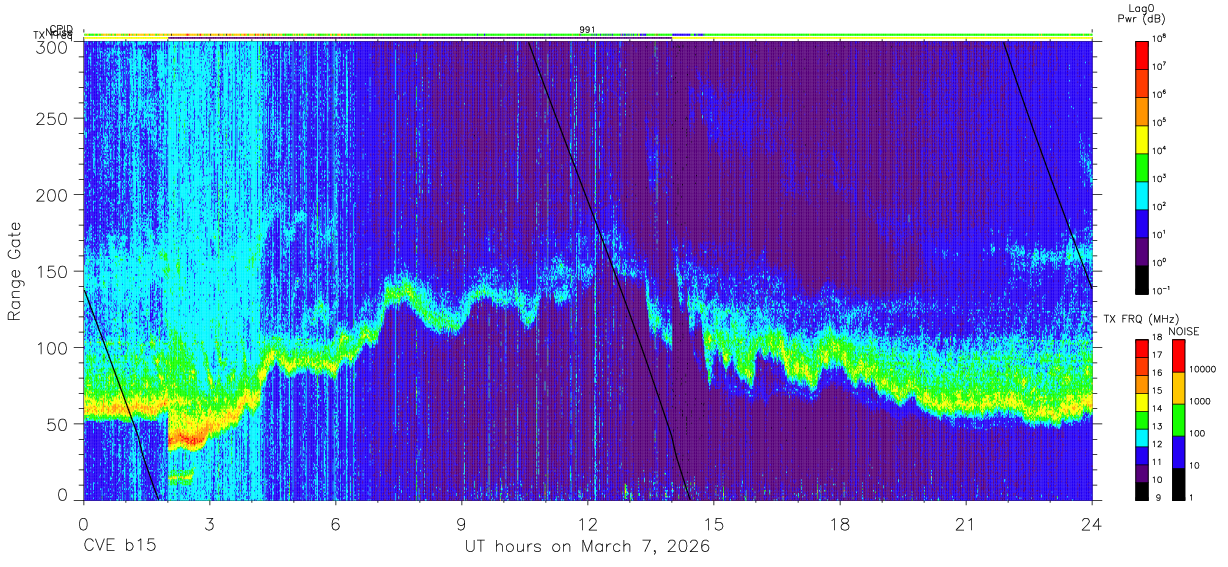
Task: Click the '3' UT hour tick label
Action: tap(210, 523)
